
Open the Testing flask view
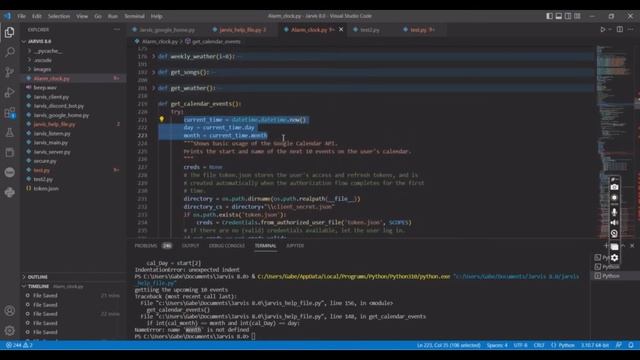tap(9, 132)
